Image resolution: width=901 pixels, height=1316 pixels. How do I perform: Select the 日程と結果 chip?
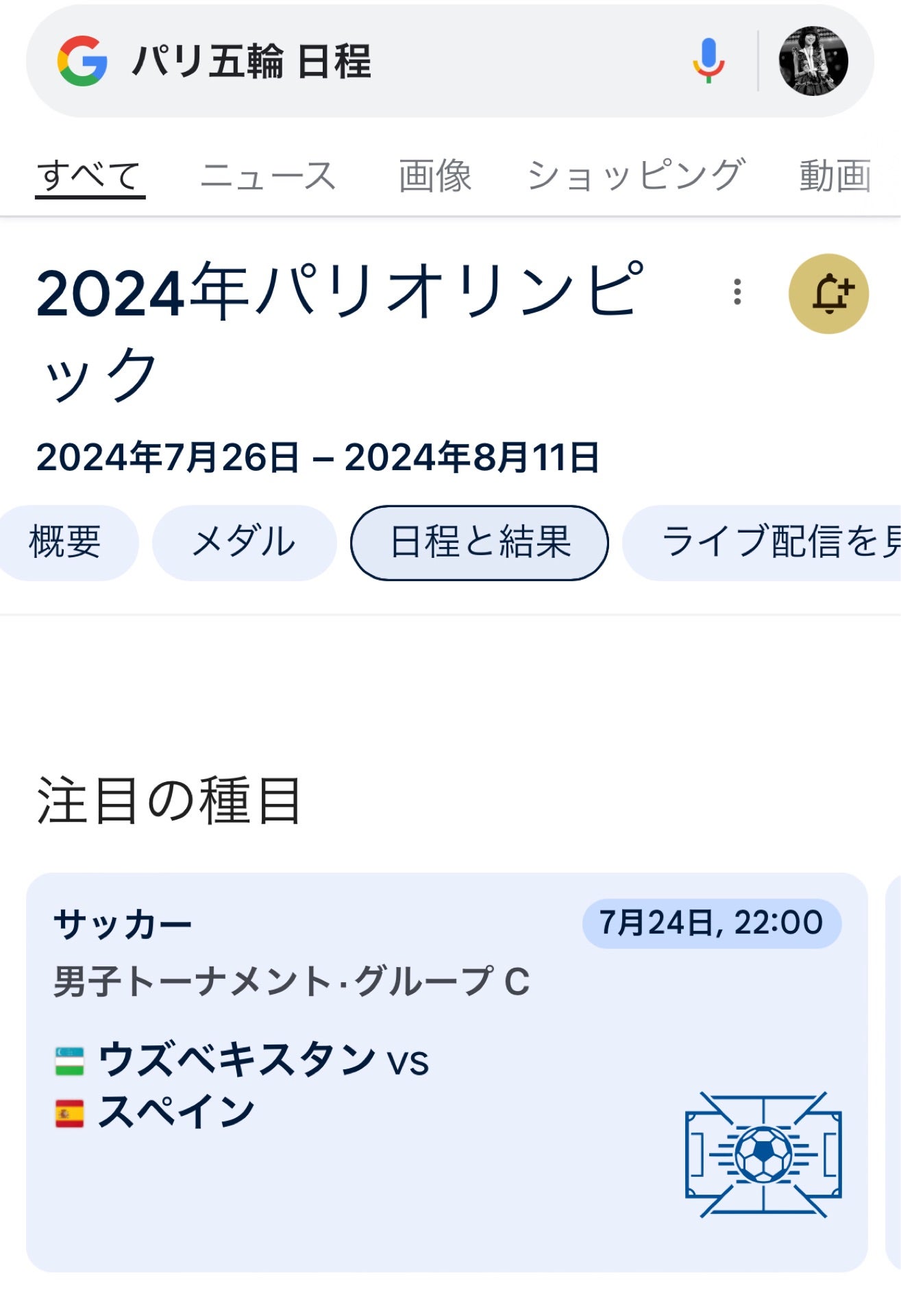click(480, 542)
